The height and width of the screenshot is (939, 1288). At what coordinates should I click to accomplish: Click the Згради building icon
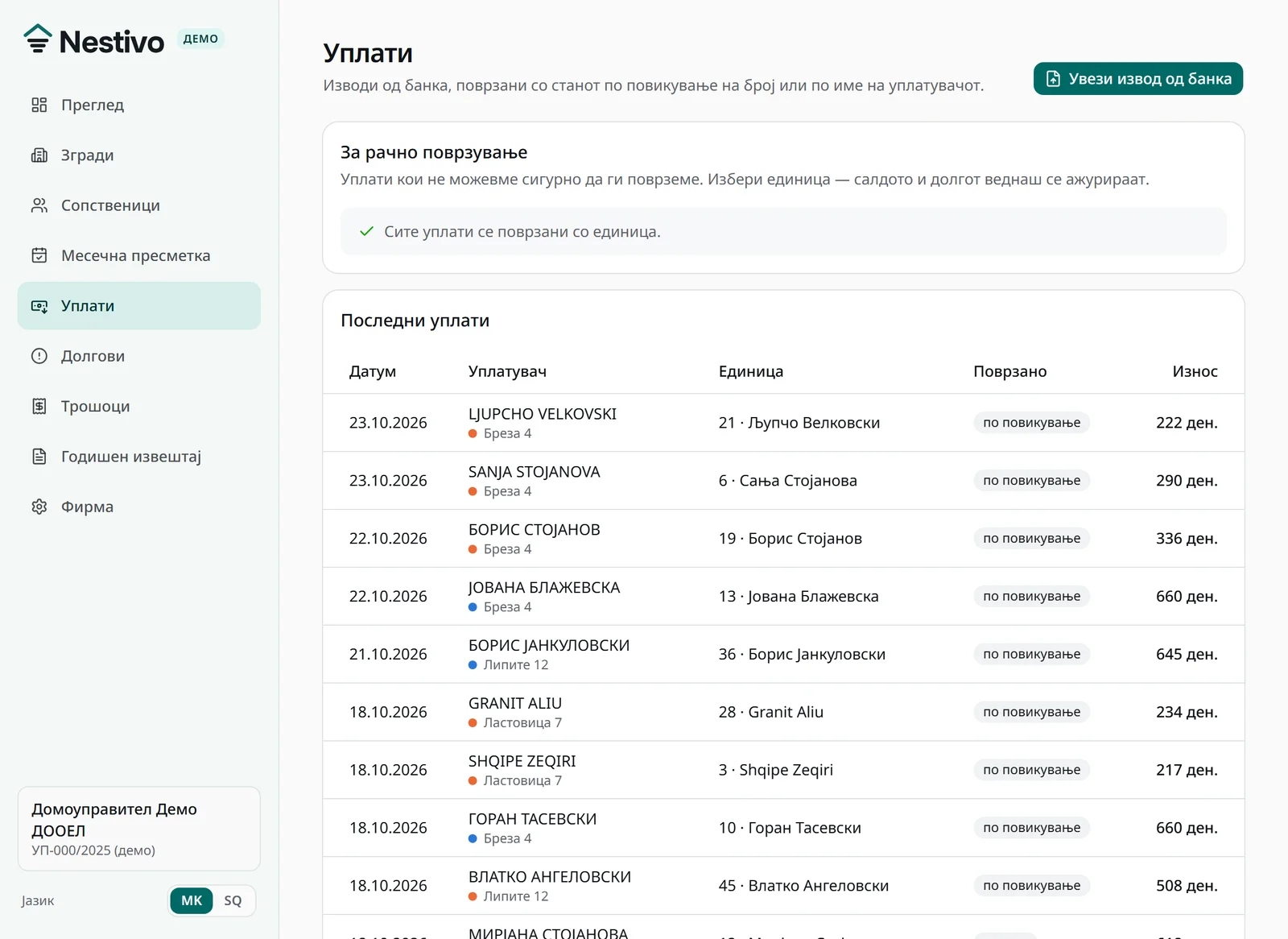[x=39, y=155]
